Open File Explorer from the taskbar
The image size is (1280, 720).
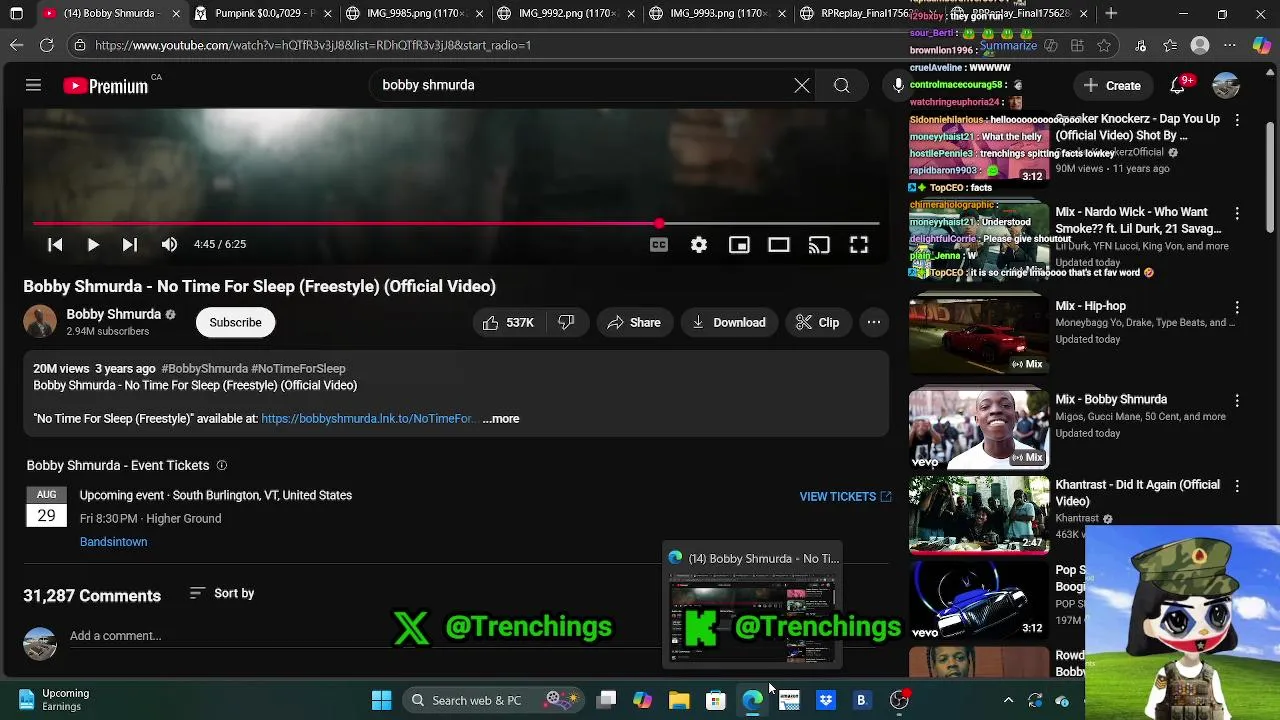tap(679, 700)
